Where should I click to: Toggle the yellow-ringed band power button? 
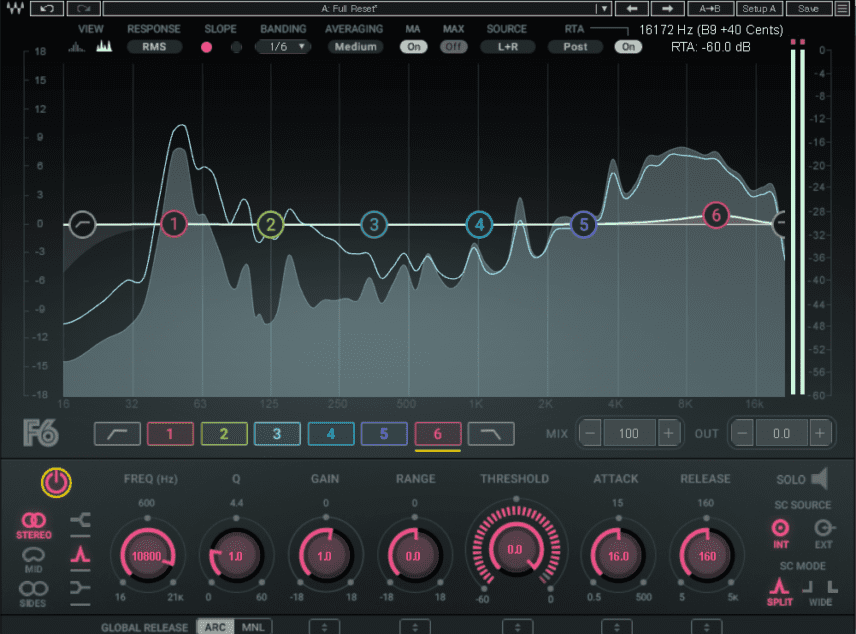[x=56, y=483]
